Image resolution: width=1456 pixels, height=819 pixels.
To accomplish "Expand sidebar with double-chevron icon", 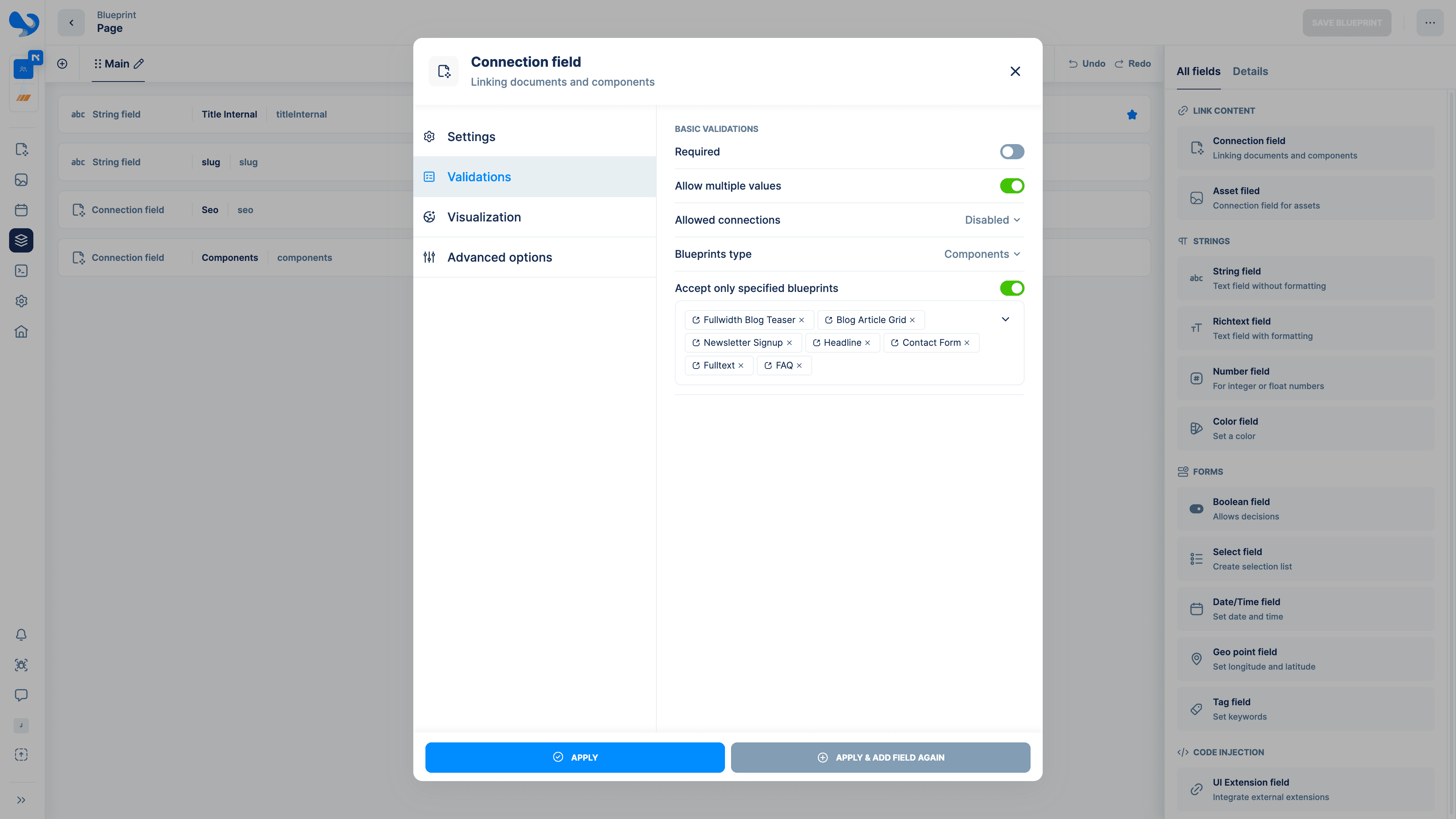I will [x=21, y=800].
